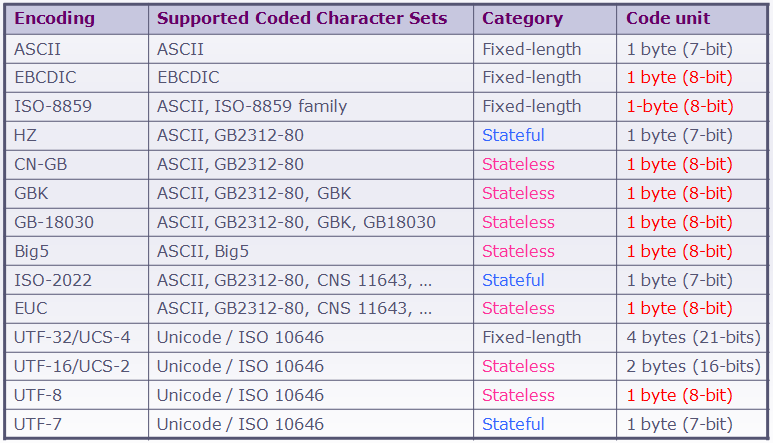The height and width of the screenshot is (443, 773).
Task: Click the "Supported Coded Character Sets" header
Action: click(302, 19)
